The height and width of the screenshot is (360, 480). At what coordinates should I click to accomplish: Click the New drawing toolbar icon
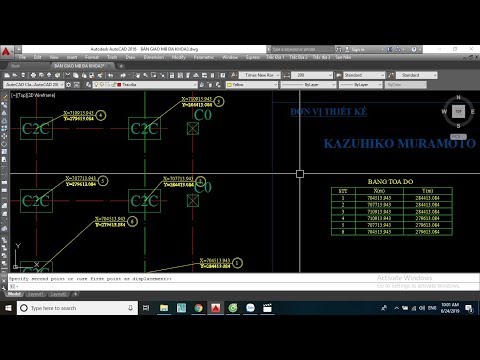tap(7, 75)
